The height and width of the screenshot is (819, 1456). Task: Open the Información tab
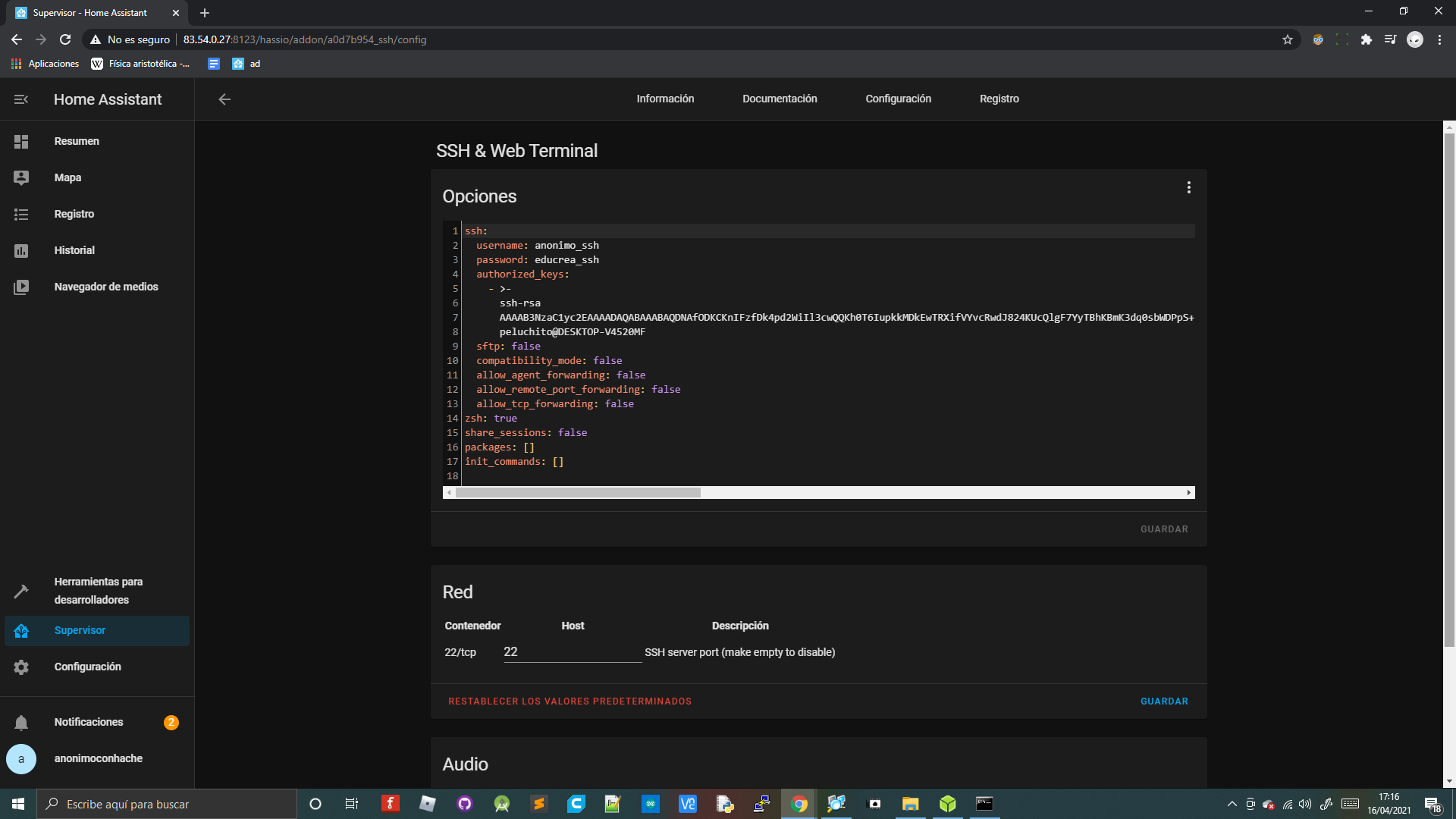click(665, 99)
